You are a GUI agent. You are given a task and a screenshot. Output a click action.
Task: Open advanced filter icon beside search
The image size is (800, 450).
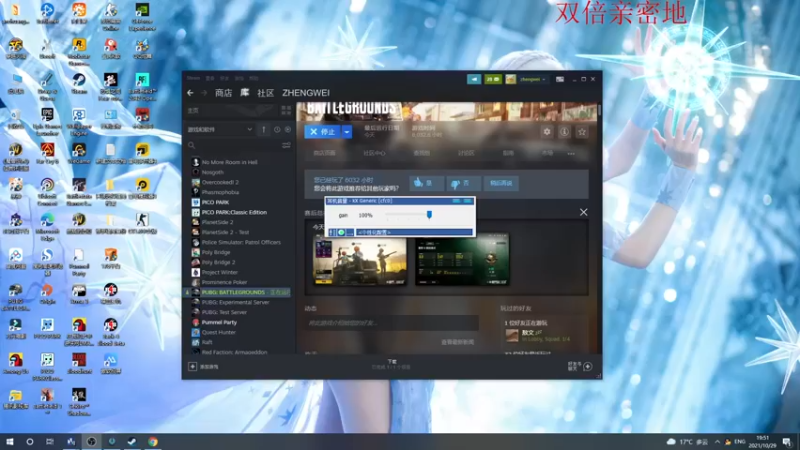pyautogui.click(x=286, y=145)
